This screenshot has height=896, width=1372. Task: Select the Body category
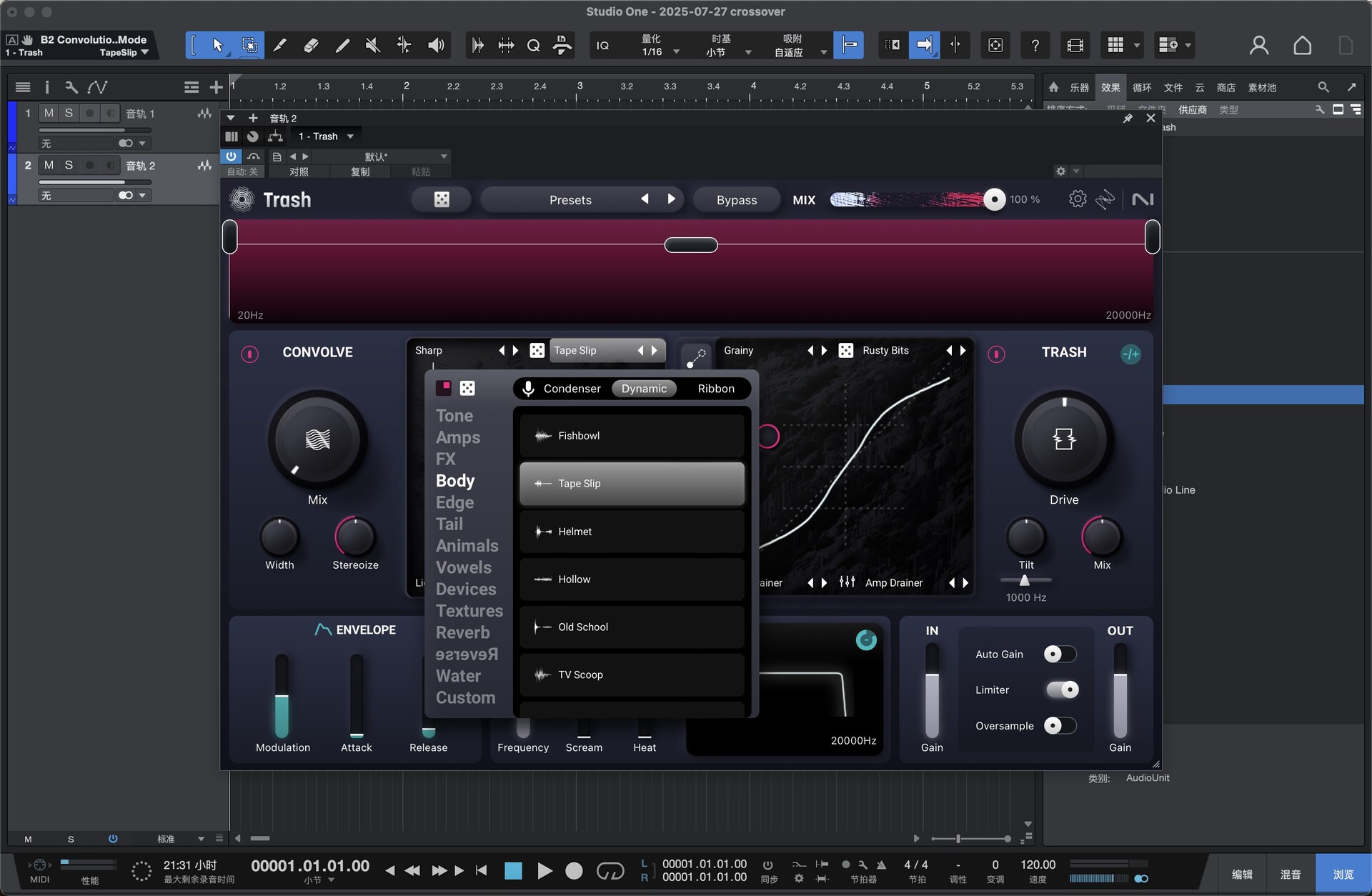point(454,480)
